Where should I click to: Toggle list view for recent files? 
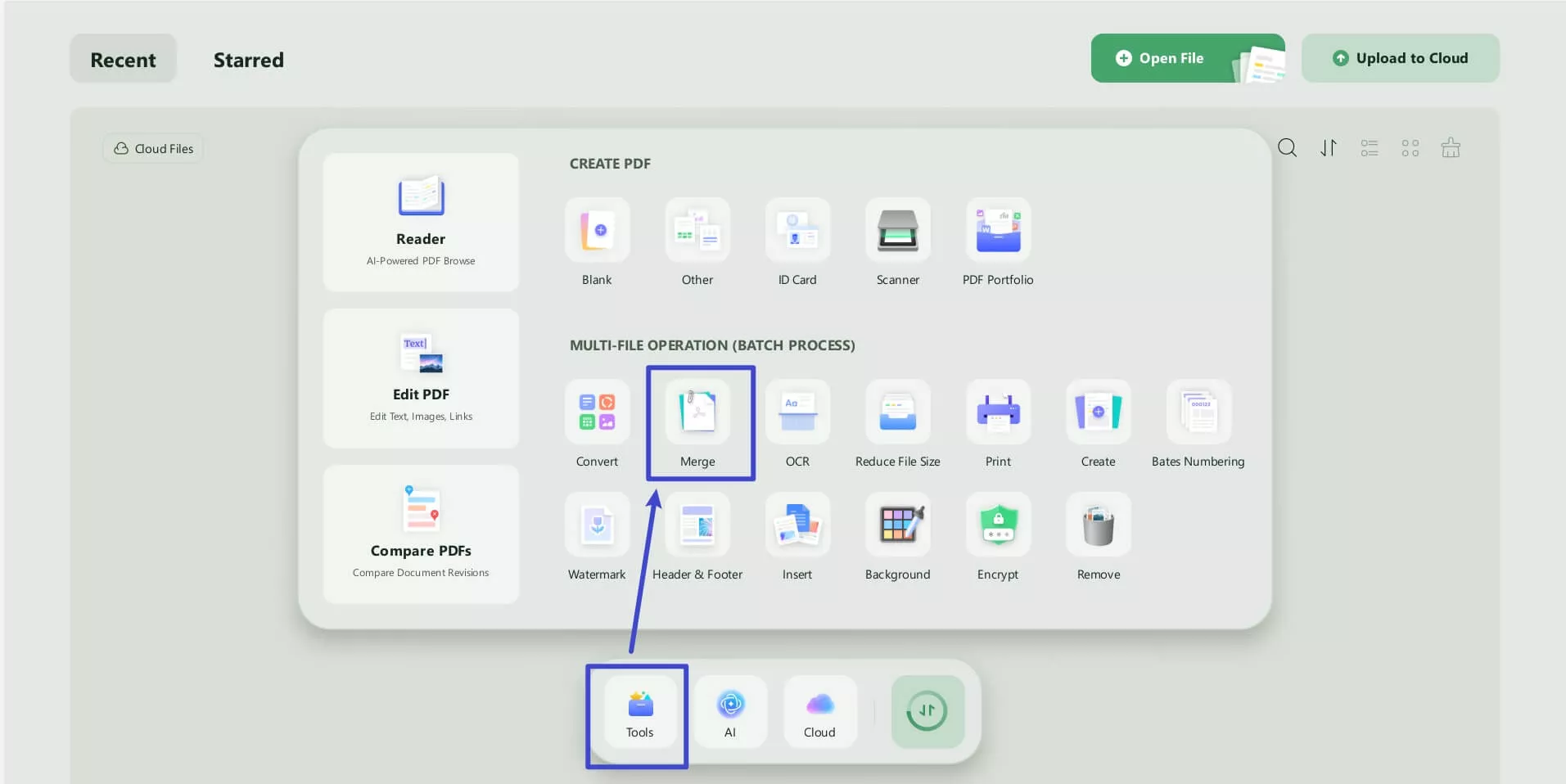point(1369,147)
